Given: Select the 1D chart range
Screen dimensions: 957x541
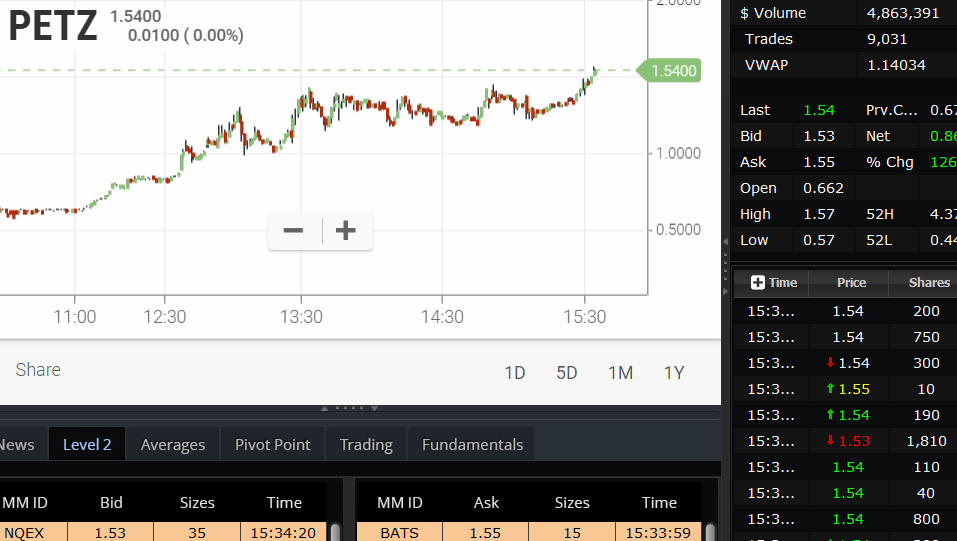Looking at the screenshot, I should click(x=515, y=373).
